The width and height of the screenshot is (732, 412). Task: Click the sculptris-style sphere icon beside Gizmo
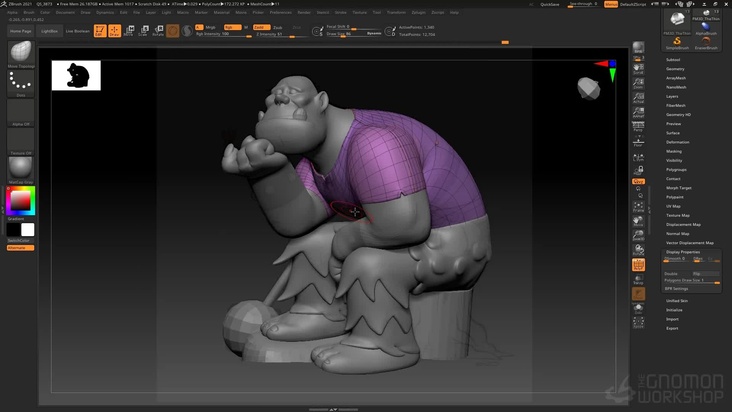point(187,31)
